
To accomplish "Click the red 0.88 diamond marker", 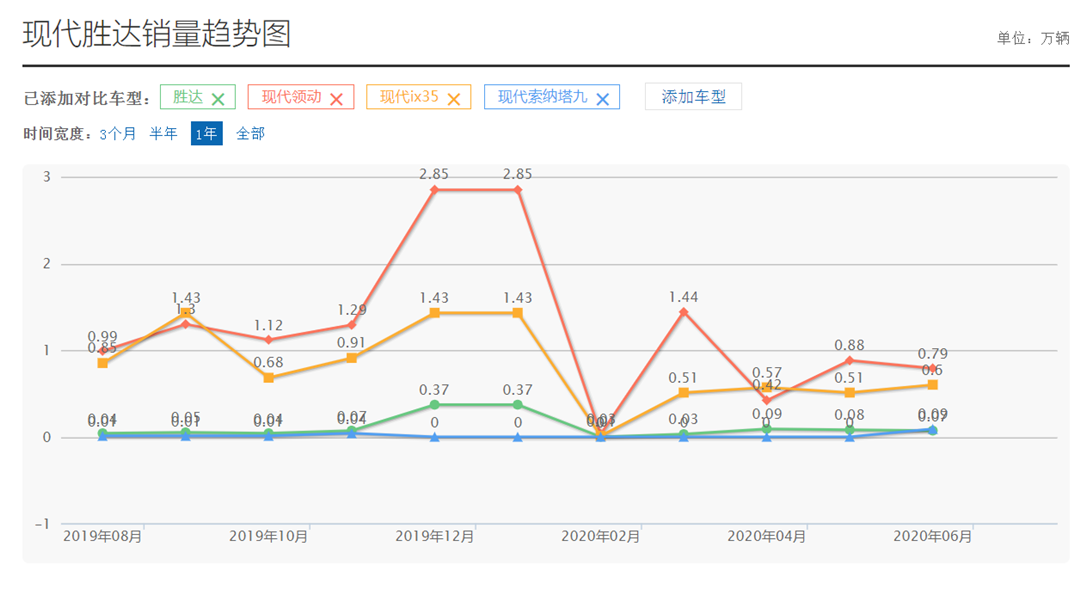I will (x=849, y=360).
